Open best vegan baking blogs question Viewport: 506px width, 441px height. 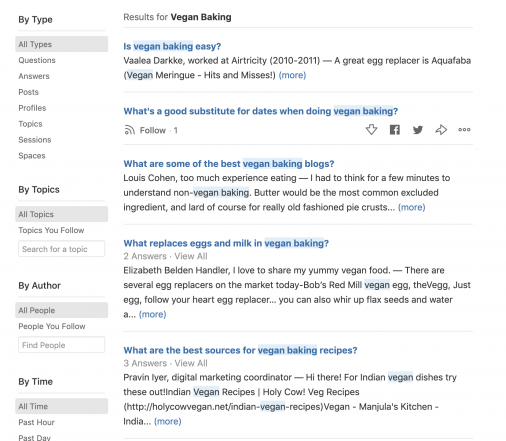click(x=229, y=164)
